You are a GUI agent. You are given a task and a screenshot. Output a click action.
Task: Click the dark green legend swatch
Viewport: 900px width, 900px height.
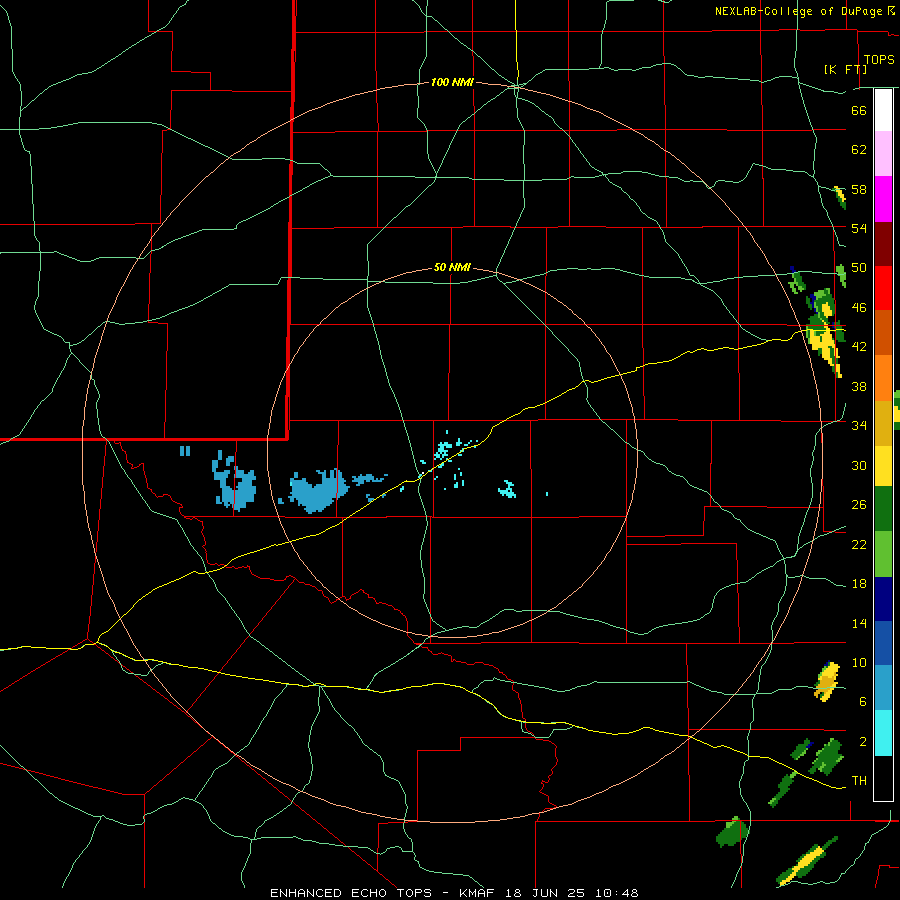[x=883, y=509]
